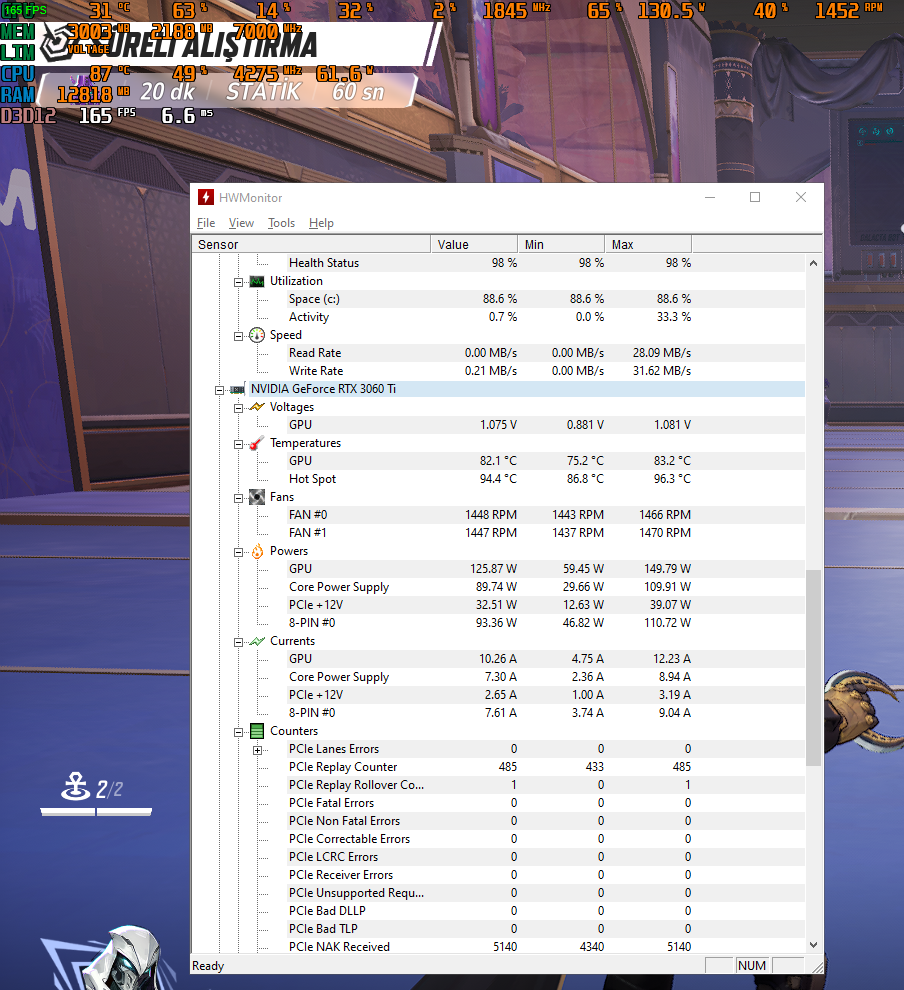Click the Value column header

[x=474, y=244]
